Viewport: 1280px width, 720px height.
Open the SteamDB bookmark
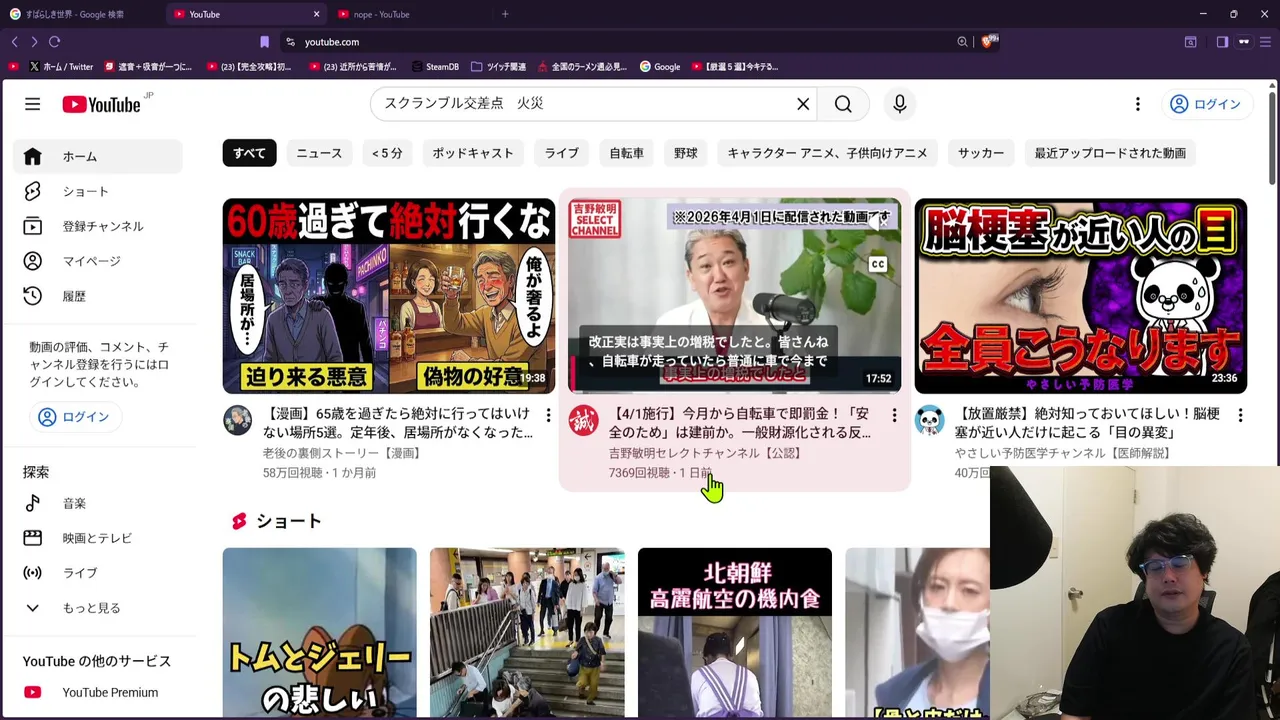(x=435, y=67)
